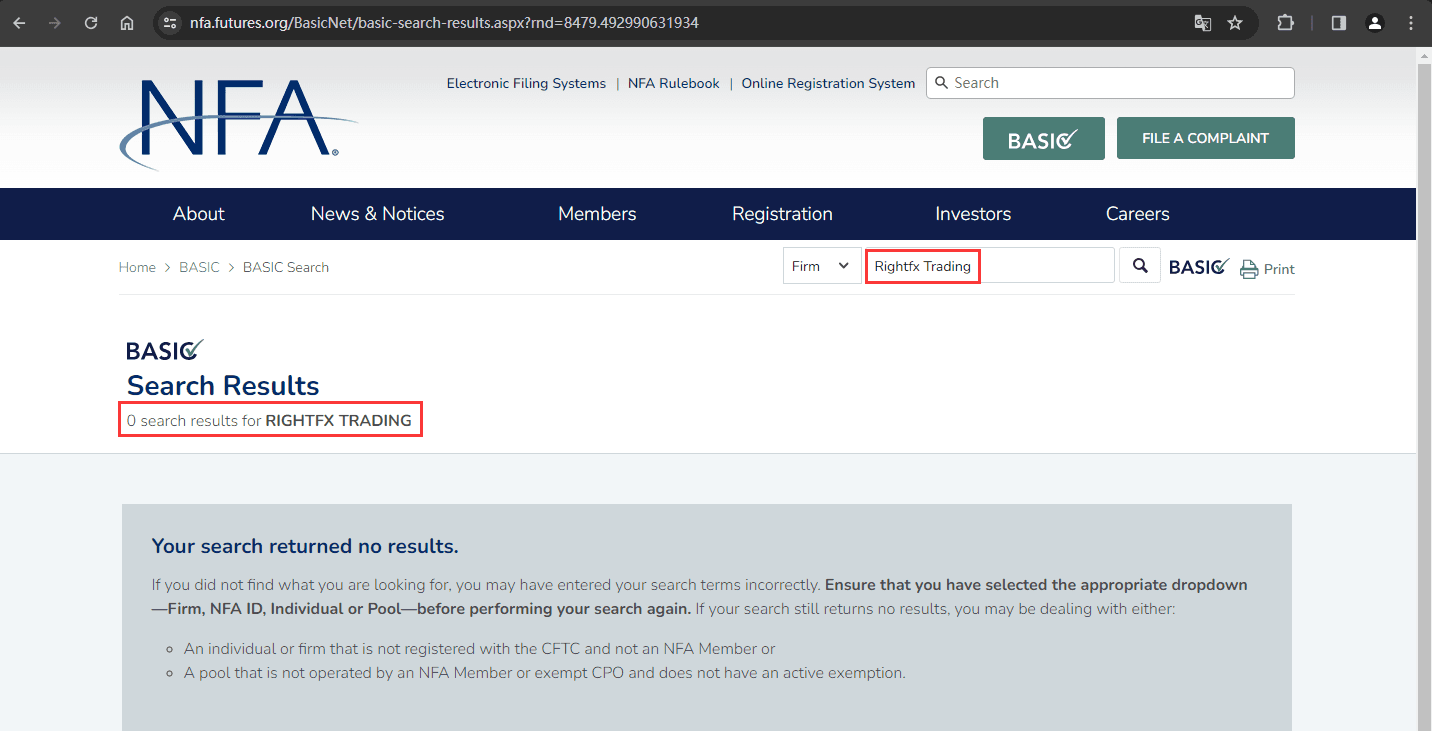Click the Rightfx Trading search input
The image size is (1432, 731).
(x=989, y=266)
